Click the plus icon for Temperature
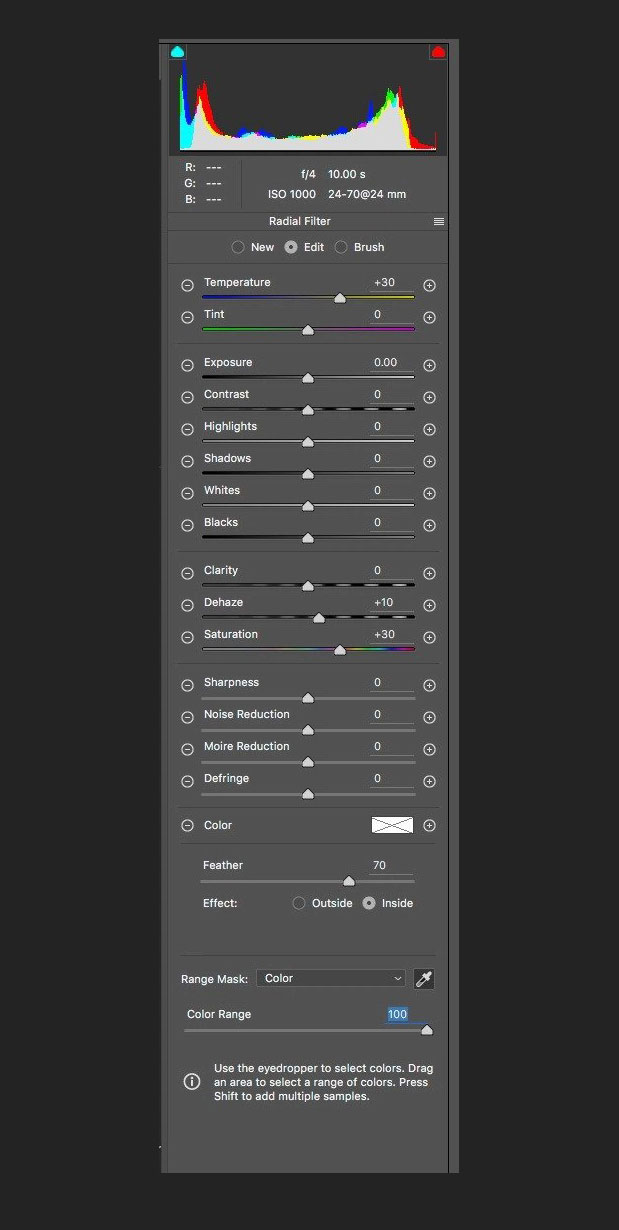619x1230 pixels. point(429,285)
